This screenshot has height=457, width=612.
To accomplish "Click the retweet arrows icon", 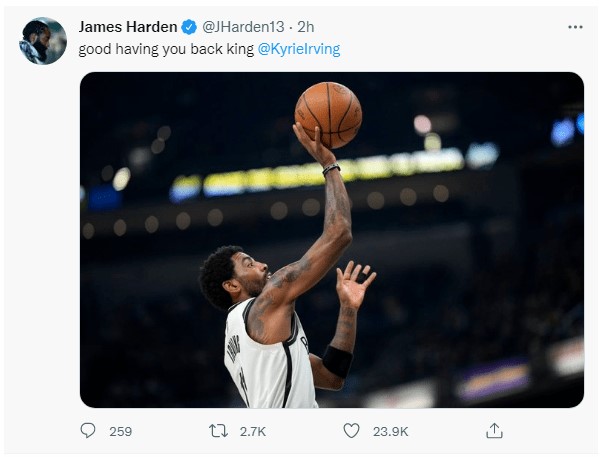I will click(x=216, y=431).
